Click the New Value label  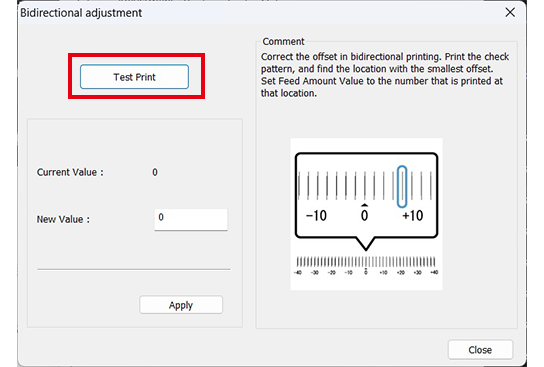[x=63, y=219]
